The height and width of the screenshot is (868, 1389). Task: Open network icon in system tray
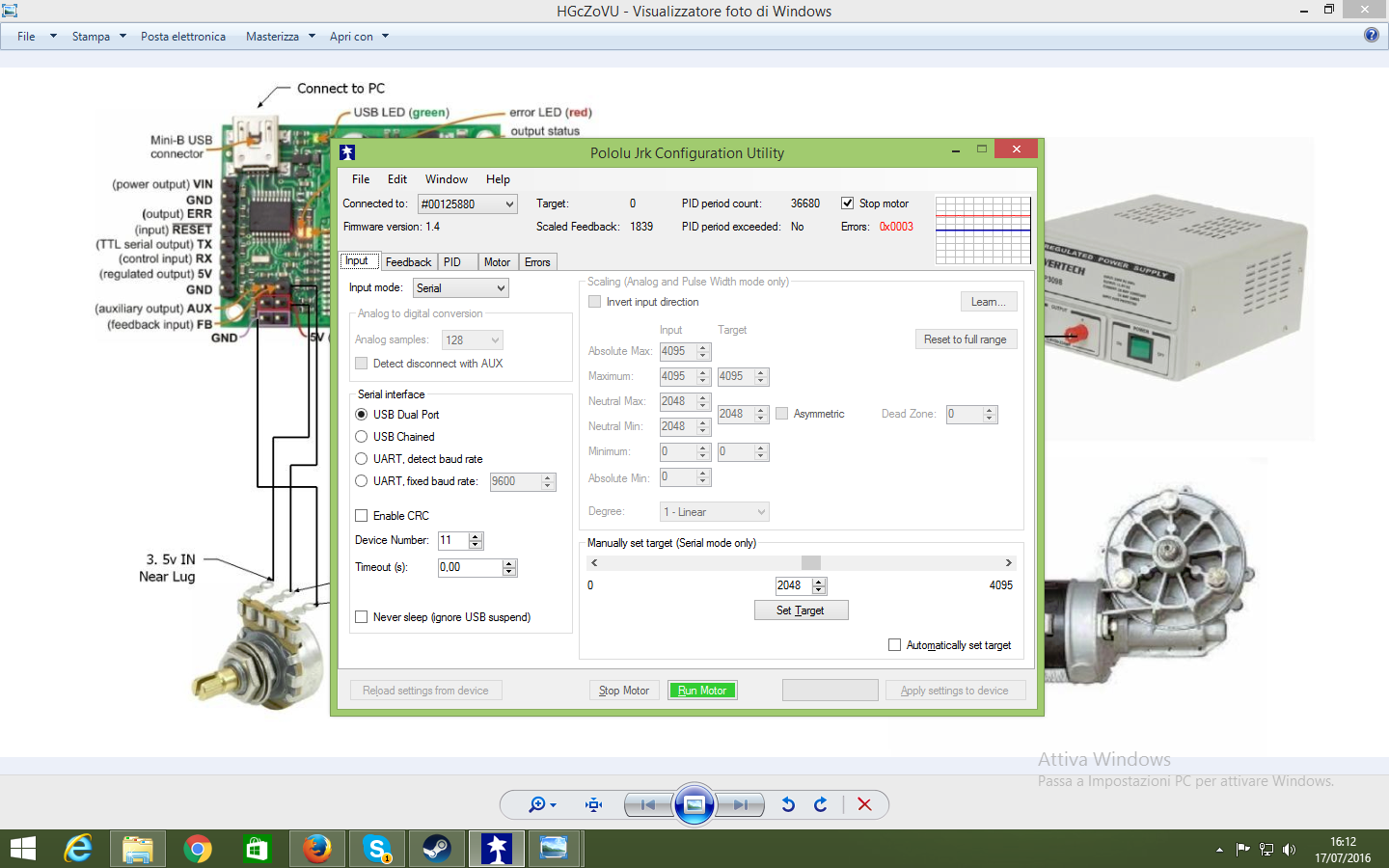[x=1266, y=850]
